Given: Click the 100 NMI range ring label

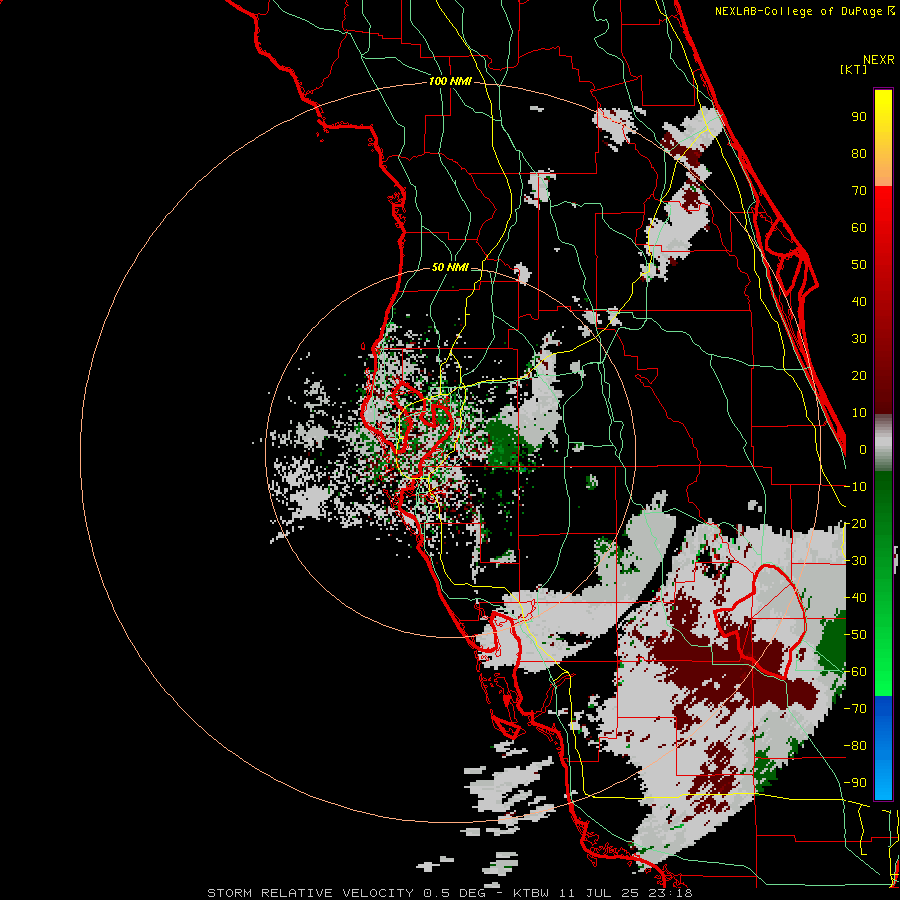Looking at the screenshot, I should tap(450, 82).
